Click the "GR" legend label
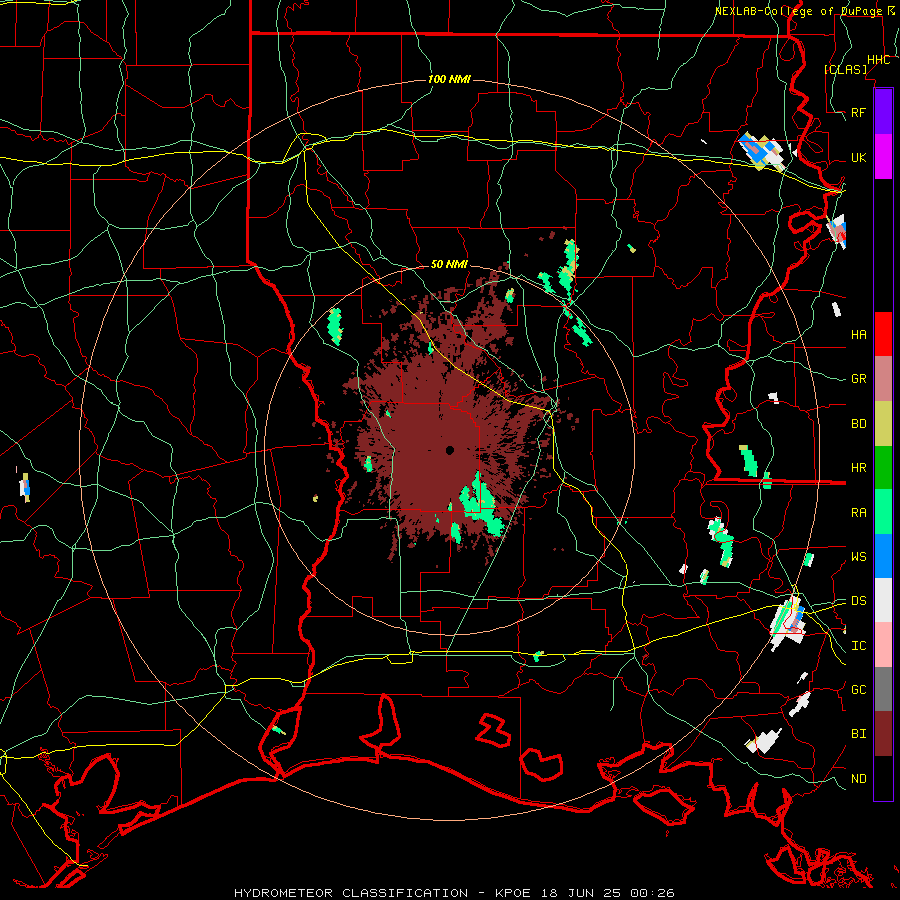 [x=858, y=379]
